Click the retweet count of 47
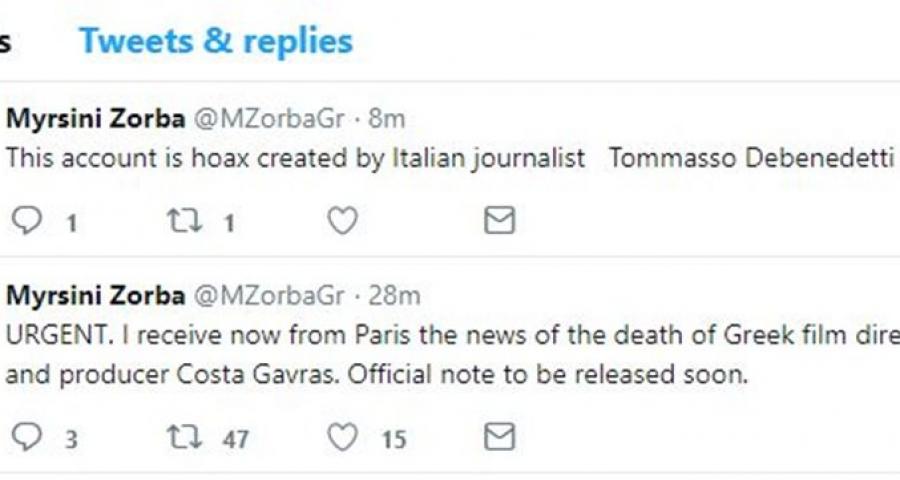 point(236,438)
